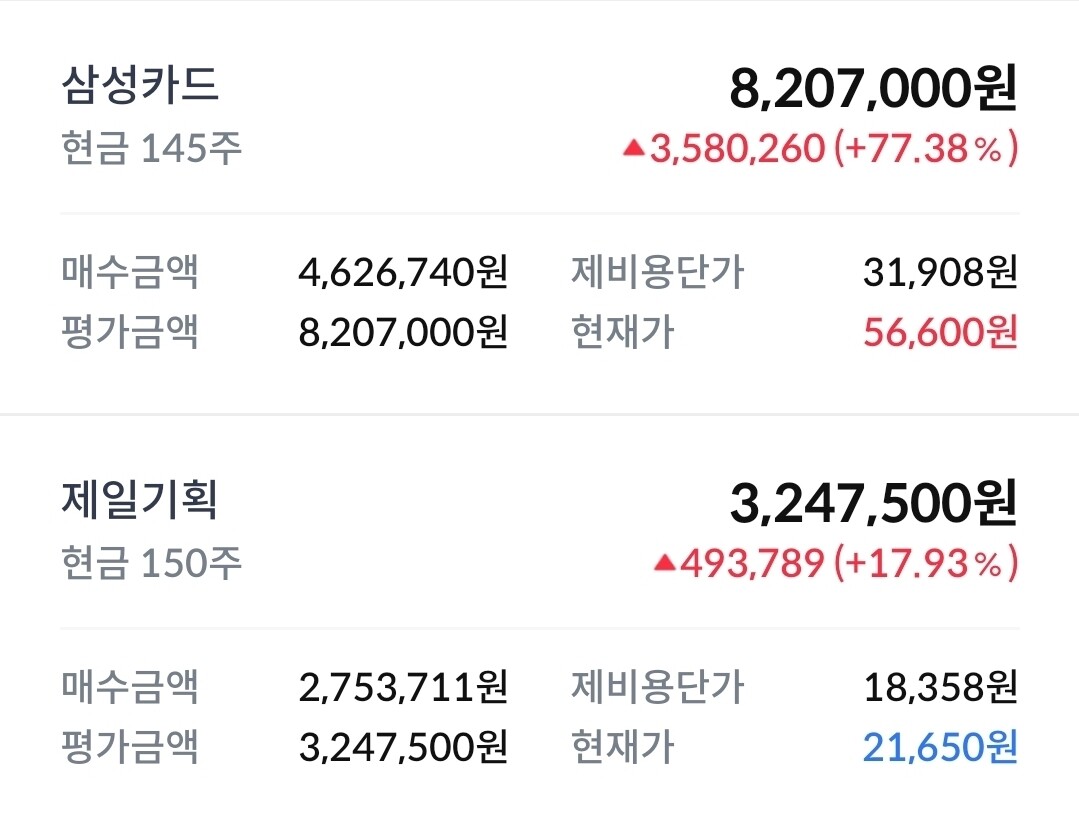Tap 삼성카드 평가금액 8,207,000원 detail row
This screenshot has width=1079, height=828.
click(x=403, y=332)
